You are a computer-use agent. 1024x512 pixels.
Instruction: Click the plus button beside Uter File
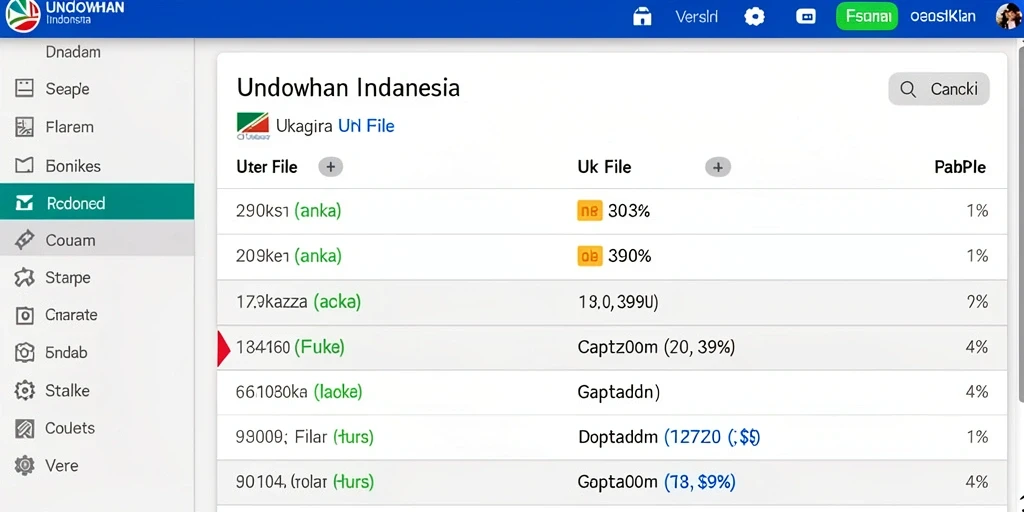point(330,167)
